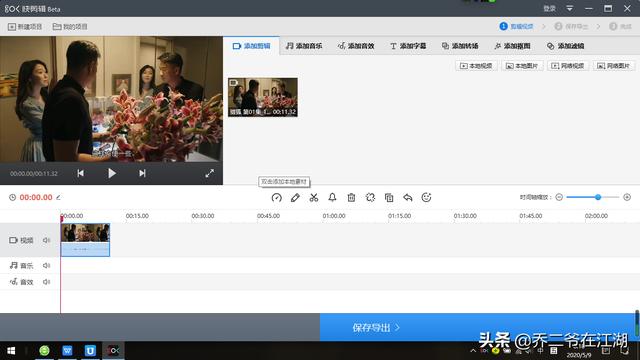Click step 2 保存导出 in workflow header
The image size is (640, 360).
571,26
